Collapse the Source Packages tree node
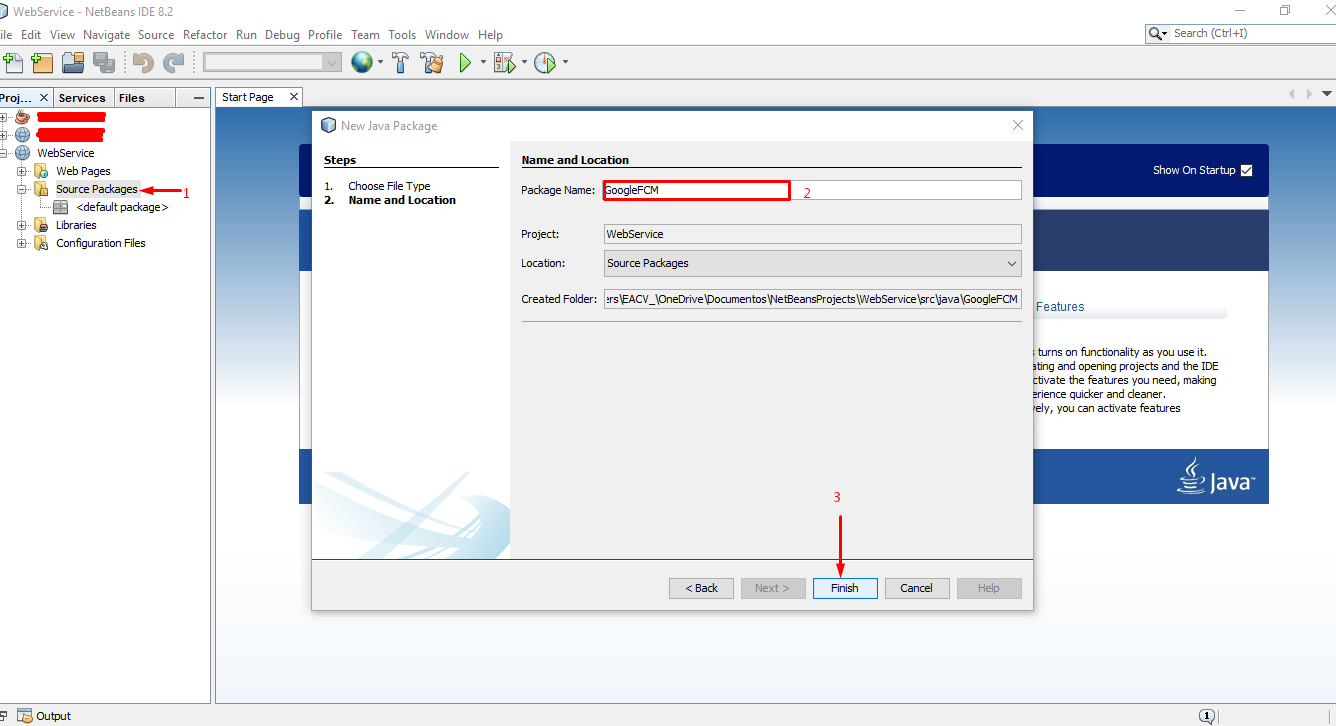Viewport: 1336px width, 726px height. [x=22, y=189]
